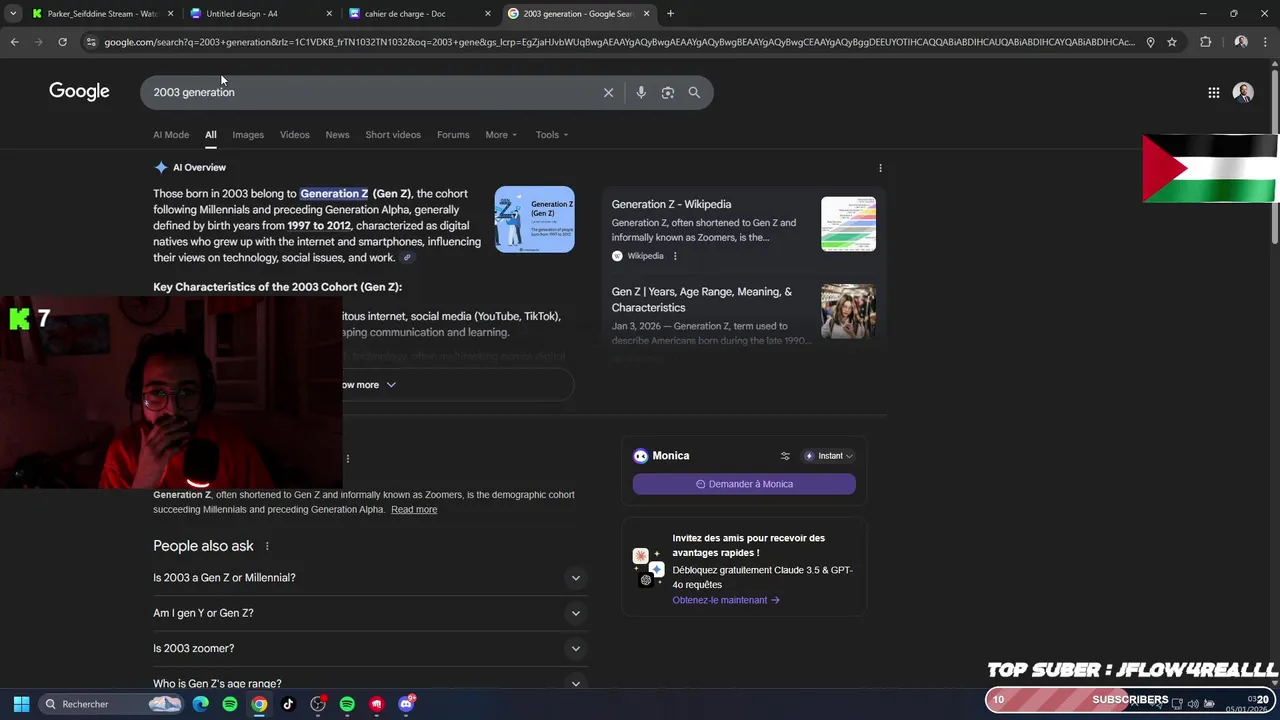Select the Forums search tab
Viewport: 1280px width, 720px height.
(x=453, y=135)
